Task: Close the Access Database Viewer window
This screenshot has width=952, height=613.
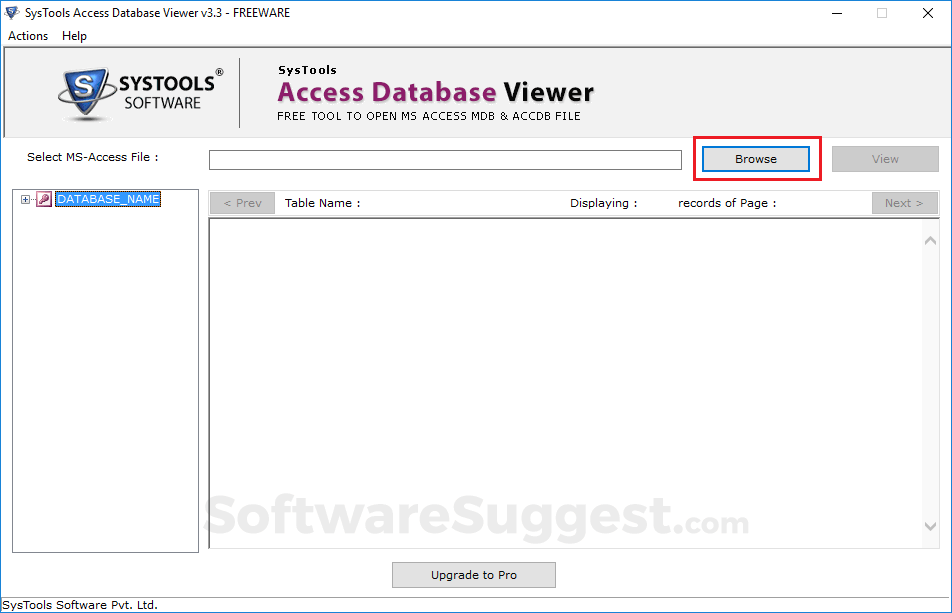Action: [928, 13]
